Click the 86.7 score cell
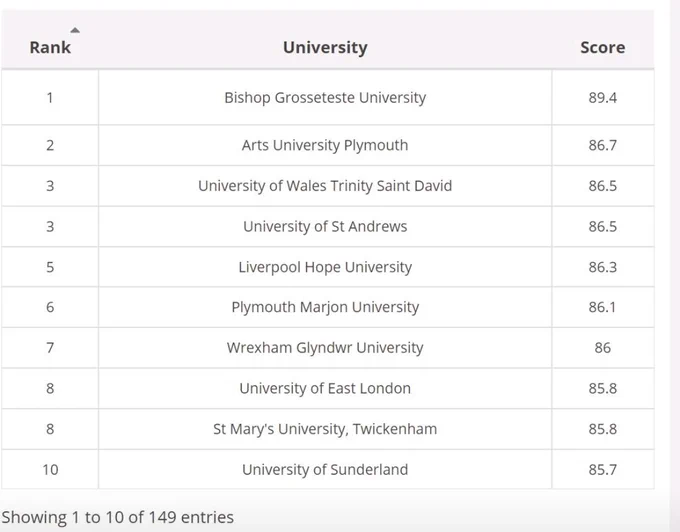The height and width of the screenshot is (532, 680). (x=603, y=145)
